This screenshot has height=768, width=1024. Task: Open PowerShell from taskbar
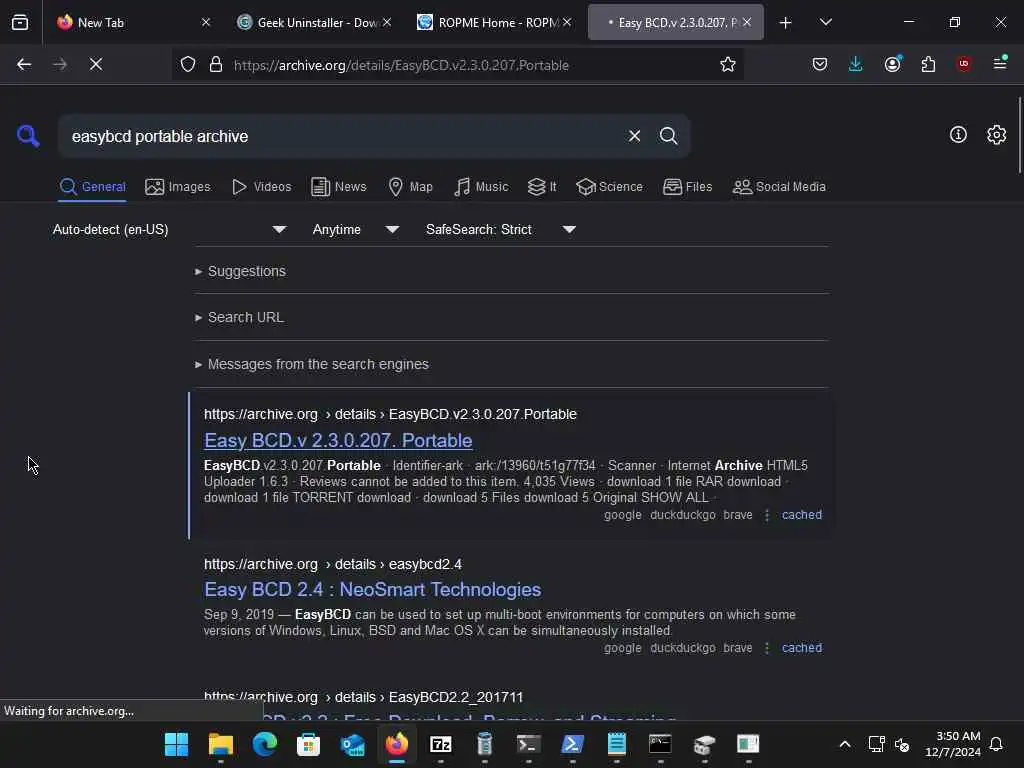coord(573,744)
